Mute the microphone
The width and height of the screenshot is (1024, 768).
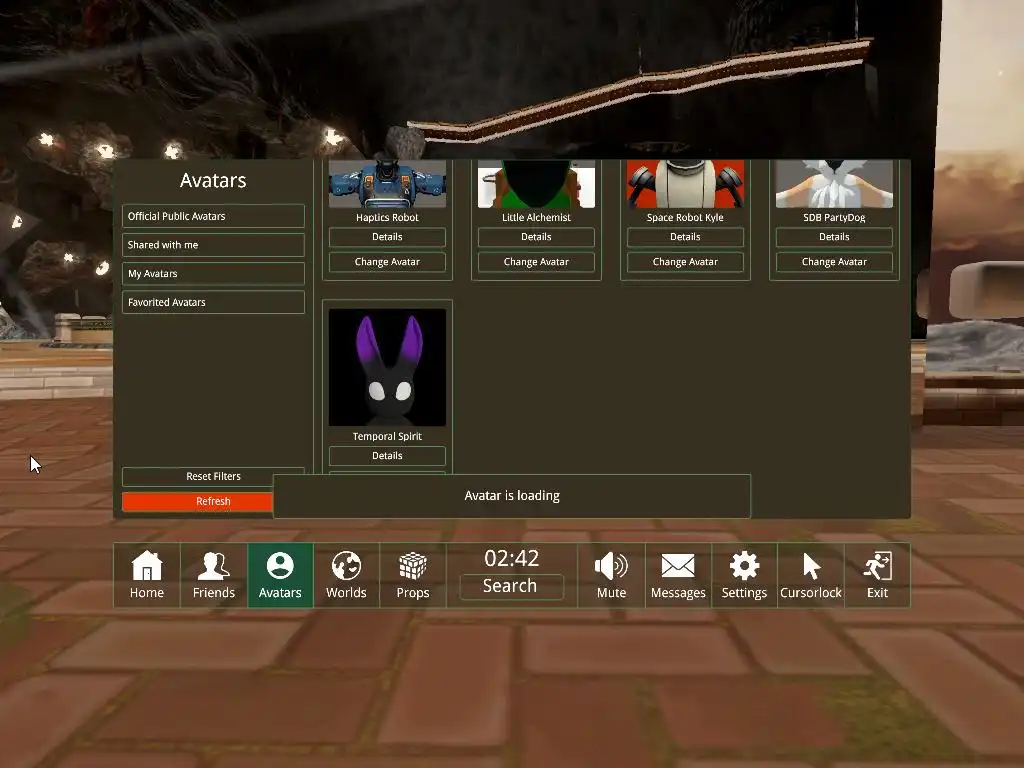click(x=611, y=575)
